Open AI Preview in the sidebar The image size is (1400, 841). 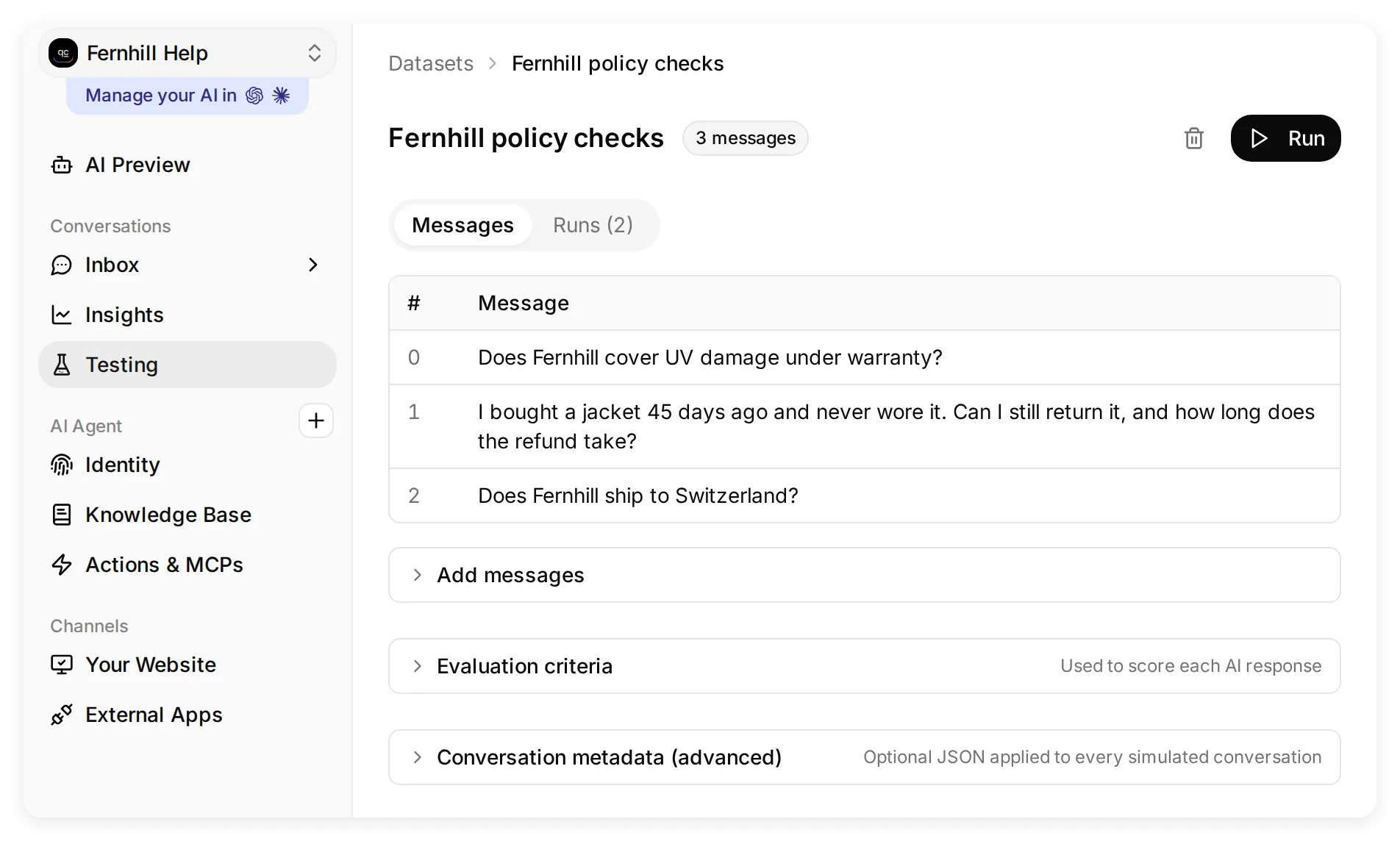click(187, 165)
